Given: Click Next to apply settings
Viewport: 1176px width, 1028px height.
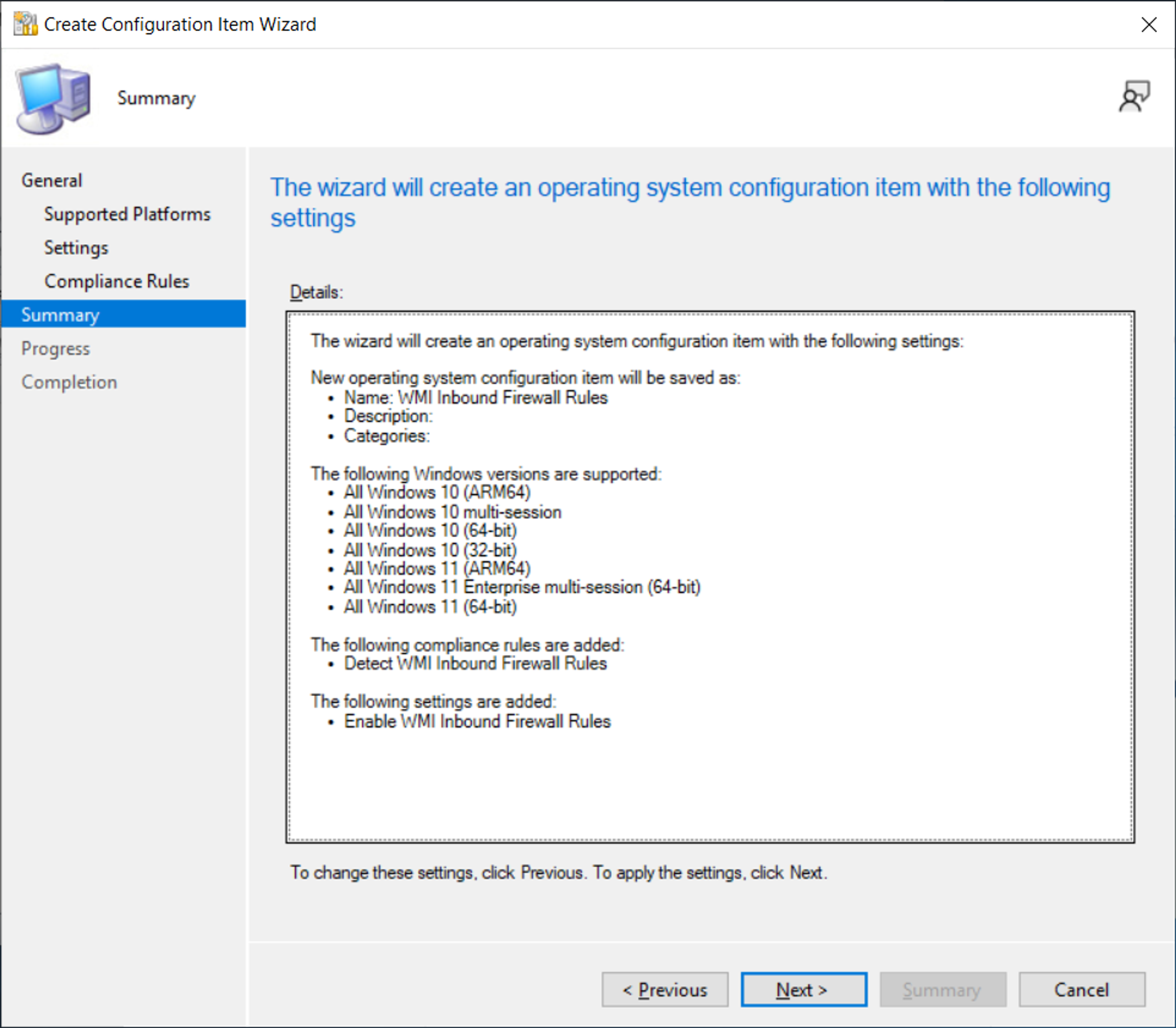Looking at the screenshot, I should 804,989.
